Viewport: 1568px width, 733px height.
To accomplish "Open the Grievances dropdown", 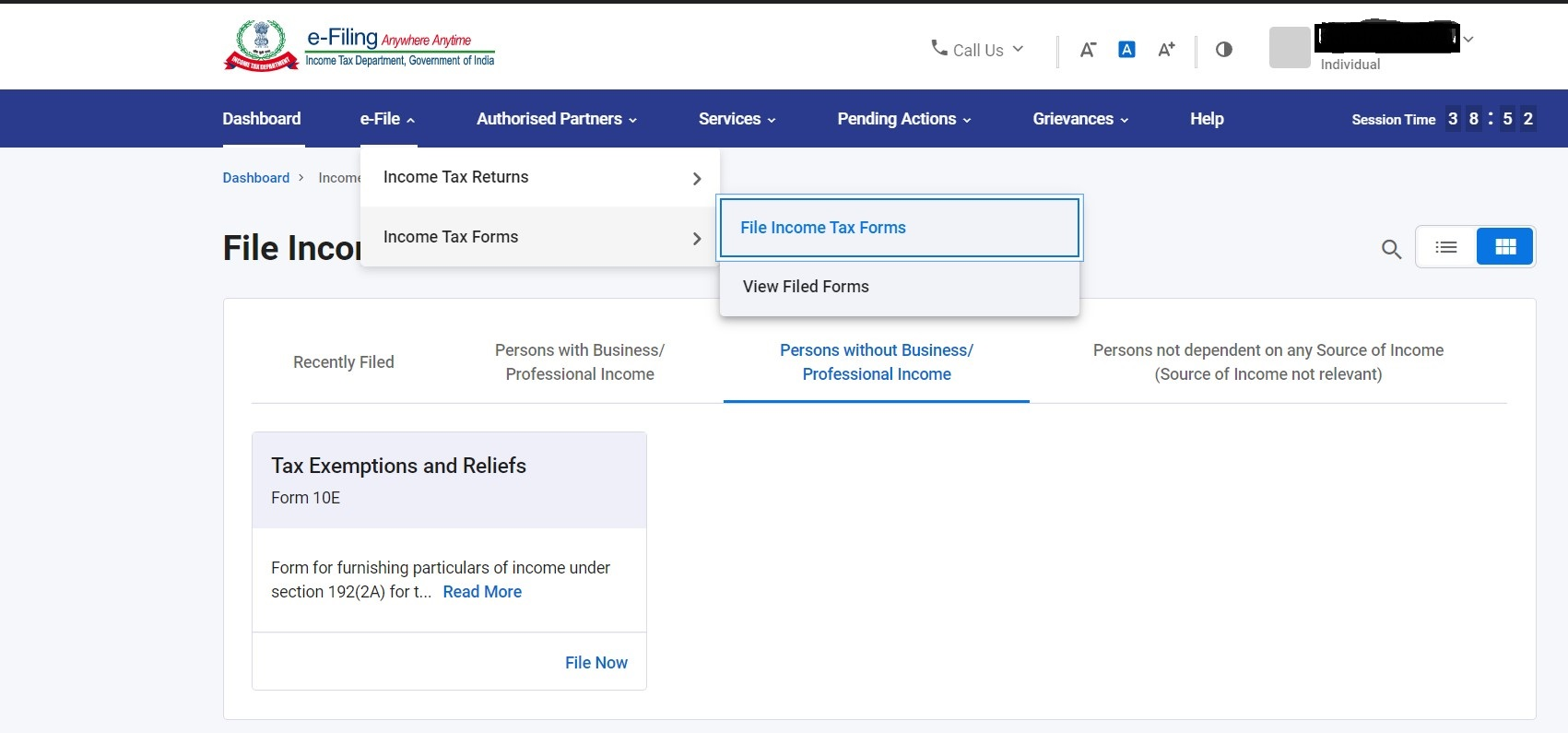I will click(x=1079, y=119).
